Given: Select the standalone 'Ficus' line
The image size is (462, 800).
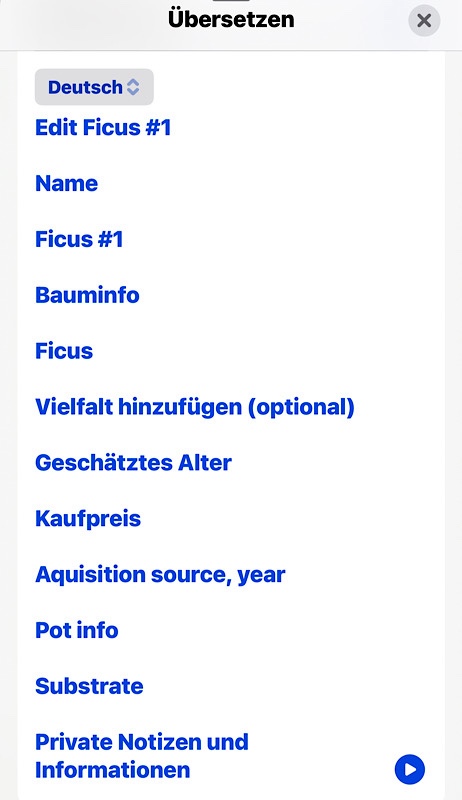Looking at the screenshot, I should 64,351.
